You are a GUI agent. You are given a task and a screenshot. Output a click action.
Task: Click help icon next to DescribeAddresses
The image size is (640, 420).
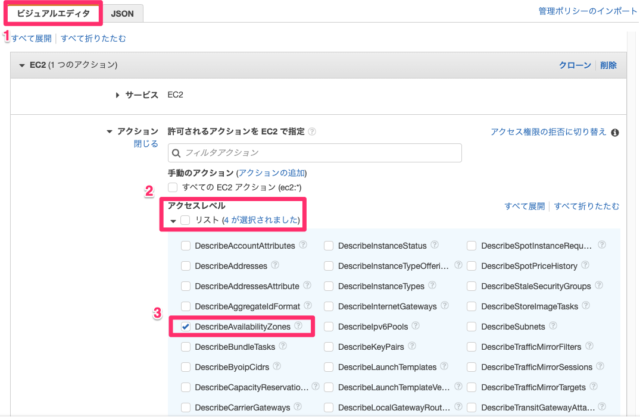click(x=275, y=265)
